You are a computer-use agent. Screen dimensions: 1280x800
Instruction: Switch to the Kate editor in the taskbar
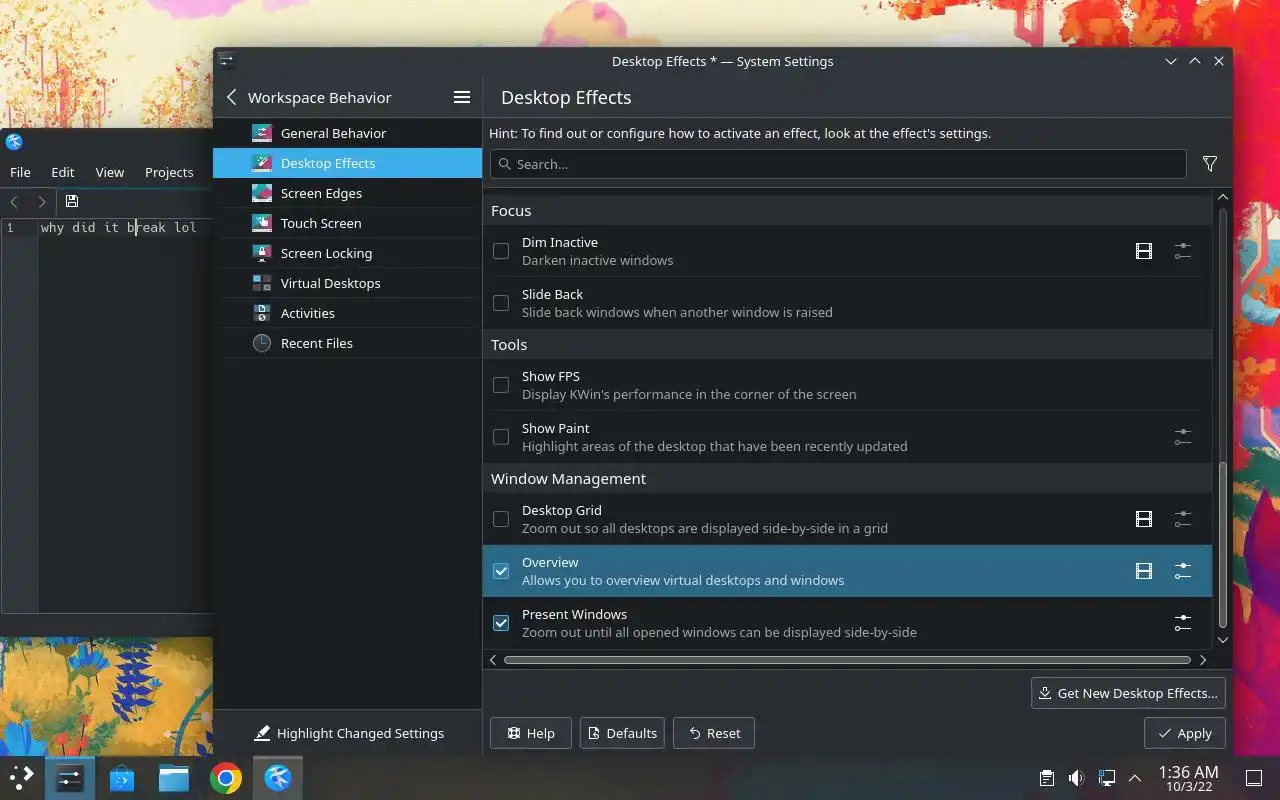278,778
